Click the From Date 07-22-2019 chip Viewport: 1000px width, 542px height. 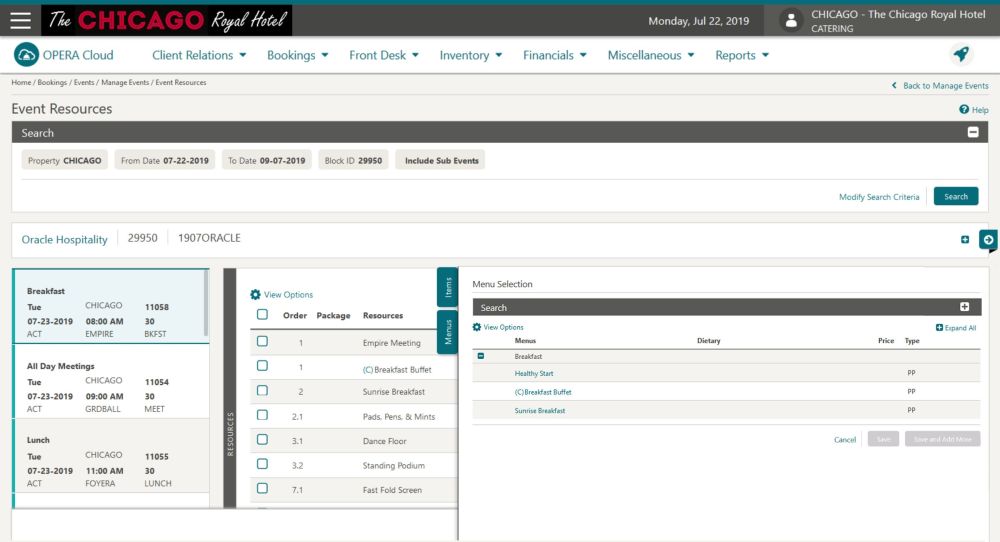pyautogui.click(x=165, y=161)
